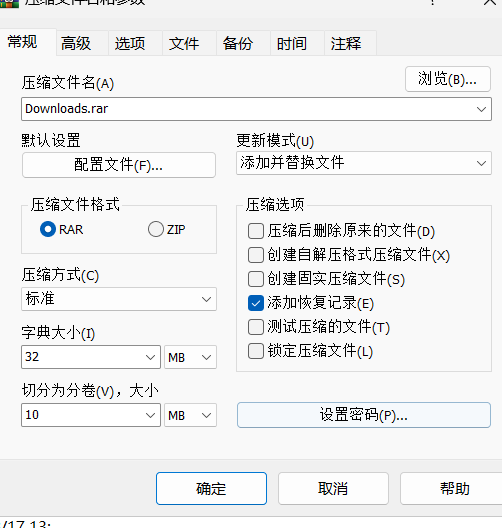
Task: Uncheck 添加恢复记录 checkbox
Action: (256, 303)
